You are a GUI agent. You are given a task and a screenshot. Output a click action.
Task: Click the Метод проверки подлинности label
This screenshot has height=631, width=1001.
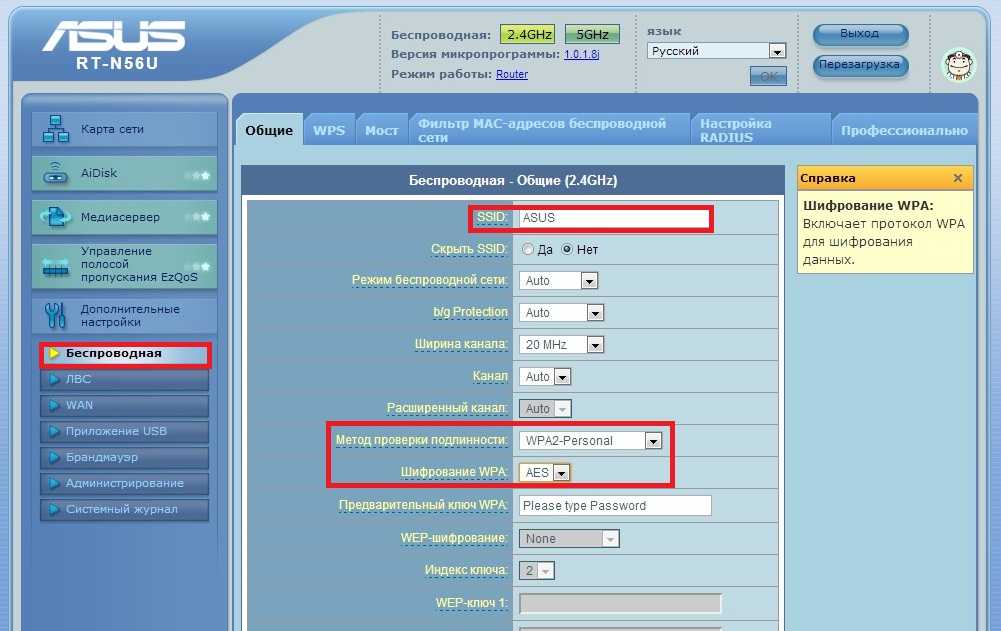(421, 440)
